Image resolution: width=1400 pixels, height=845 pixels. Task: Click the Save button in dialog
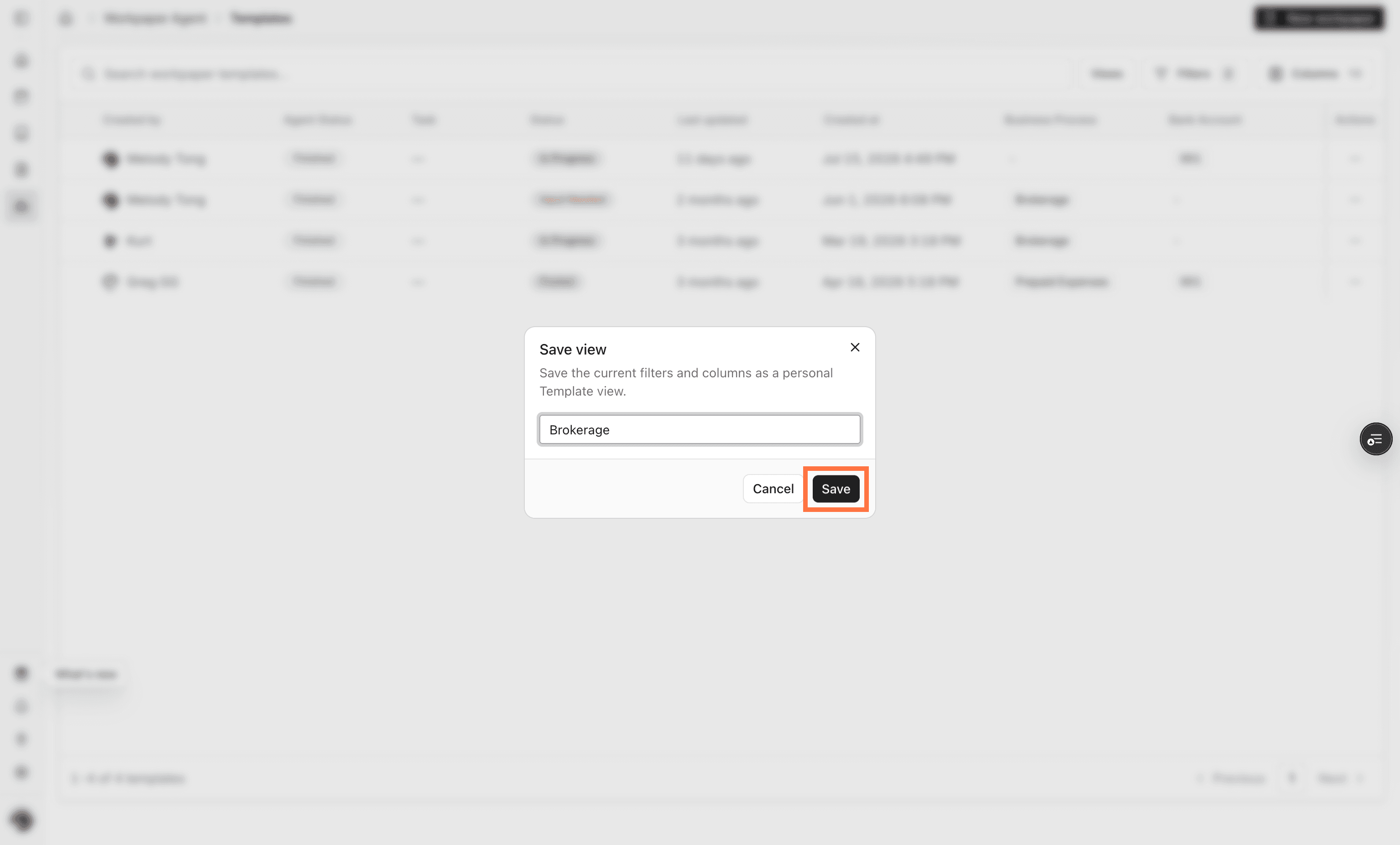point(835,489)
